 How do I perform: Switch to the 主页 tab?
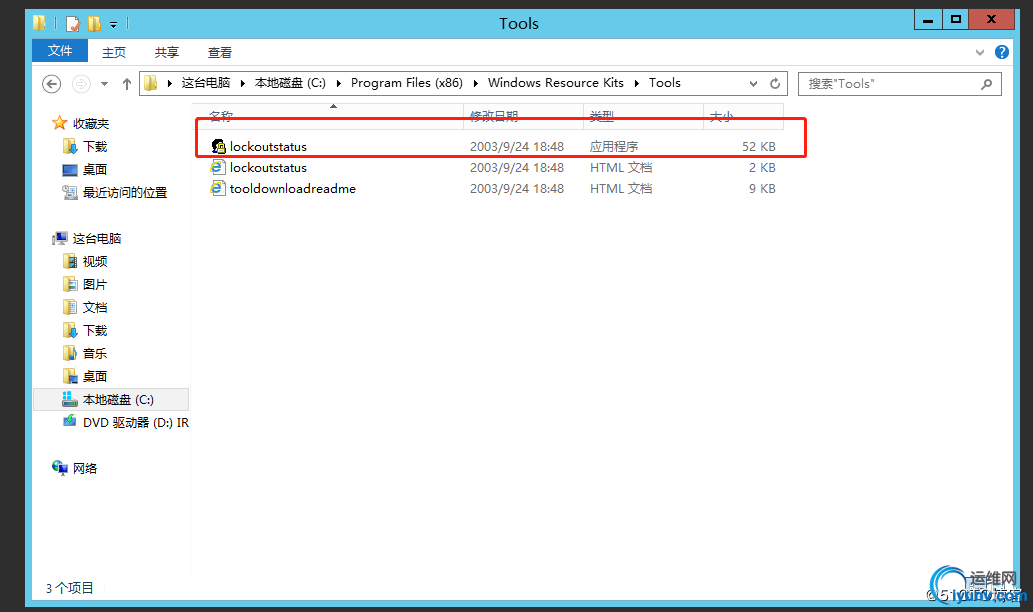(x=114, y=52)
